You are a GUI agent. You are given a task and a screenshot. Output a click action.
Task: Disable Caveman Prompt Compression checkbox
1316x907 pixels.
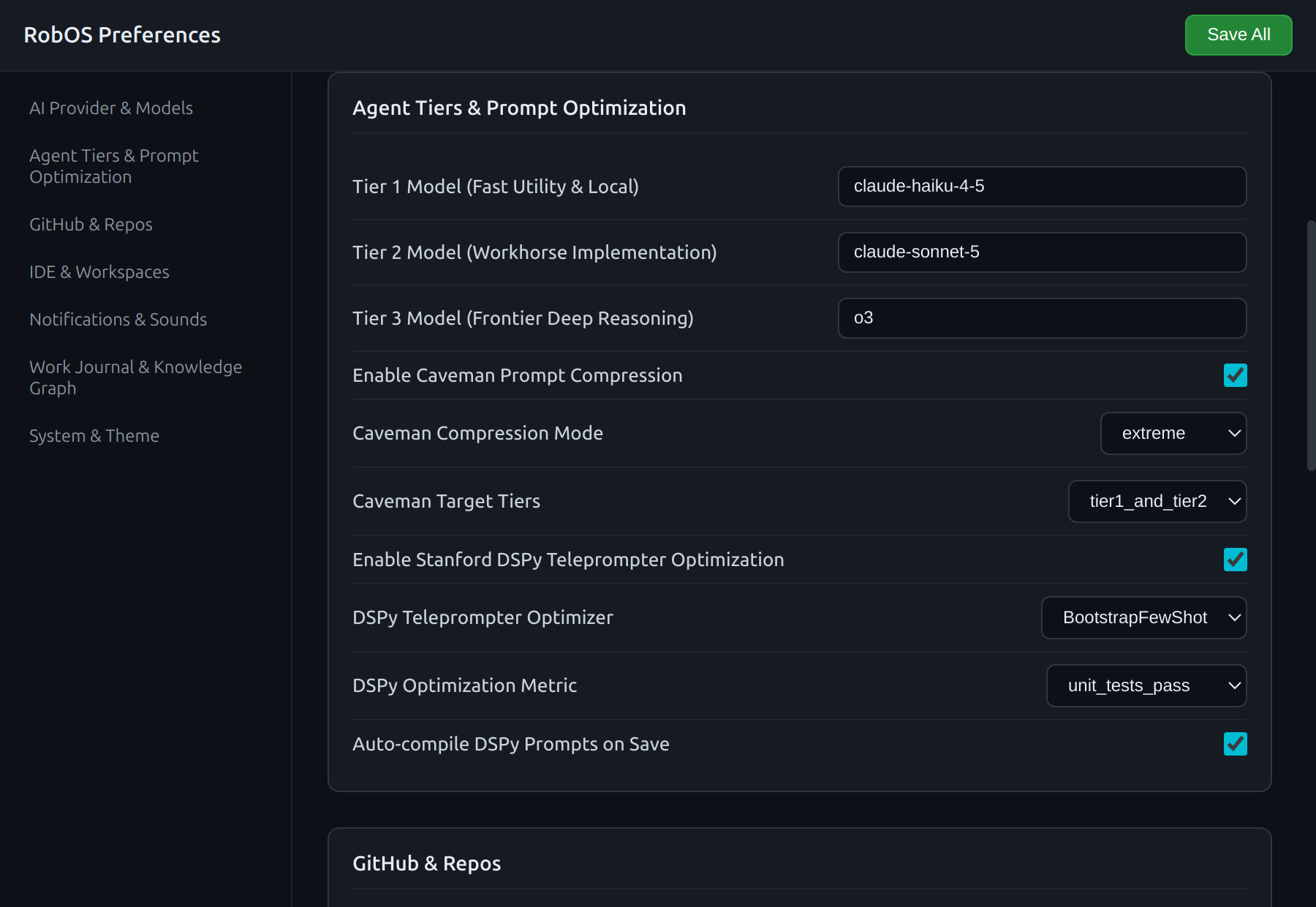tap(1236, 375)
